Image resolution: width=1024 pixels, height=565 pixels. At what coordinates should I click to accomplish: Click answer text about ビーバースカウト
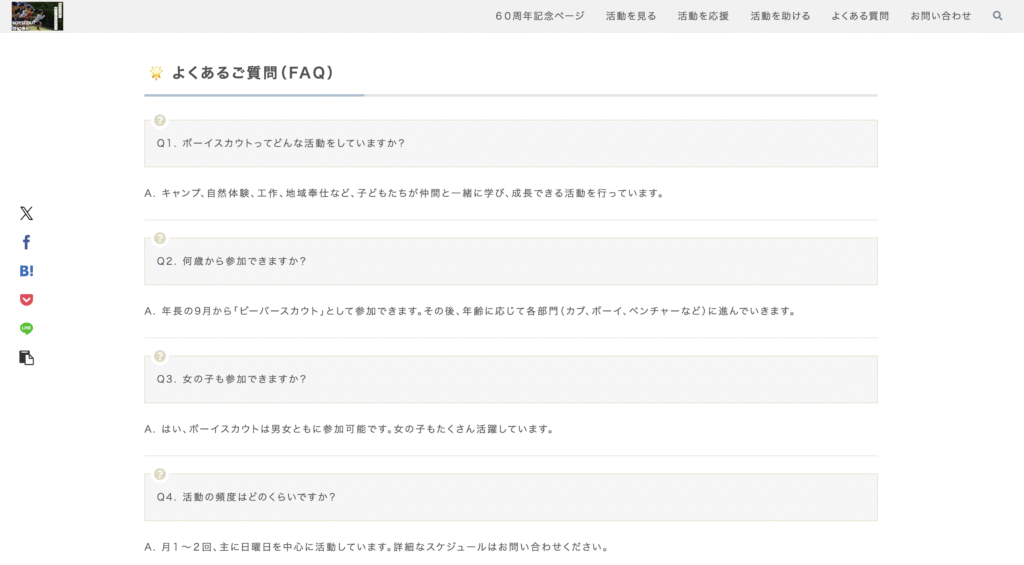pos(470,311)
